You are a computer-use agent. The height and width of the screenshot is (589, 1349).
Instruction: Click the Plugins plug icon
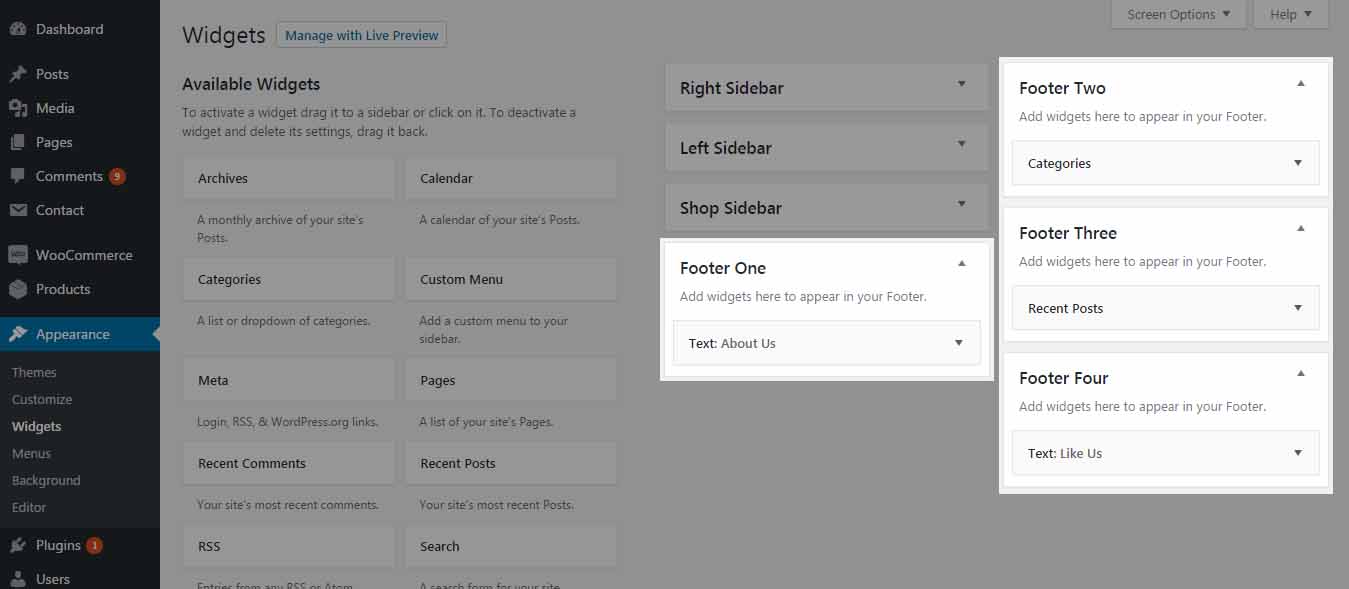18,545
